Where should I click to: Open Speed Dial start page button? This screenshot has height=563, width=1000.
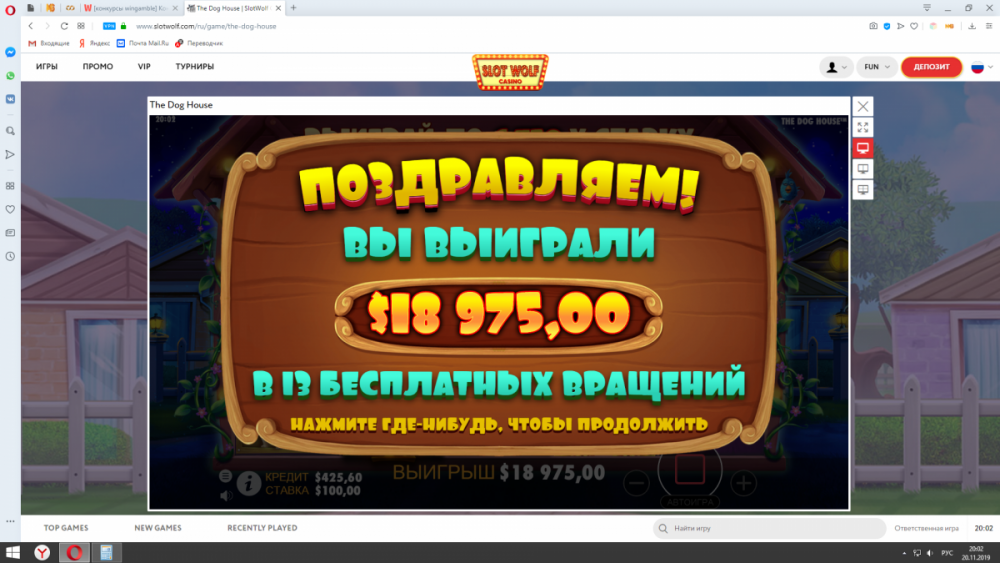point(81,26)
